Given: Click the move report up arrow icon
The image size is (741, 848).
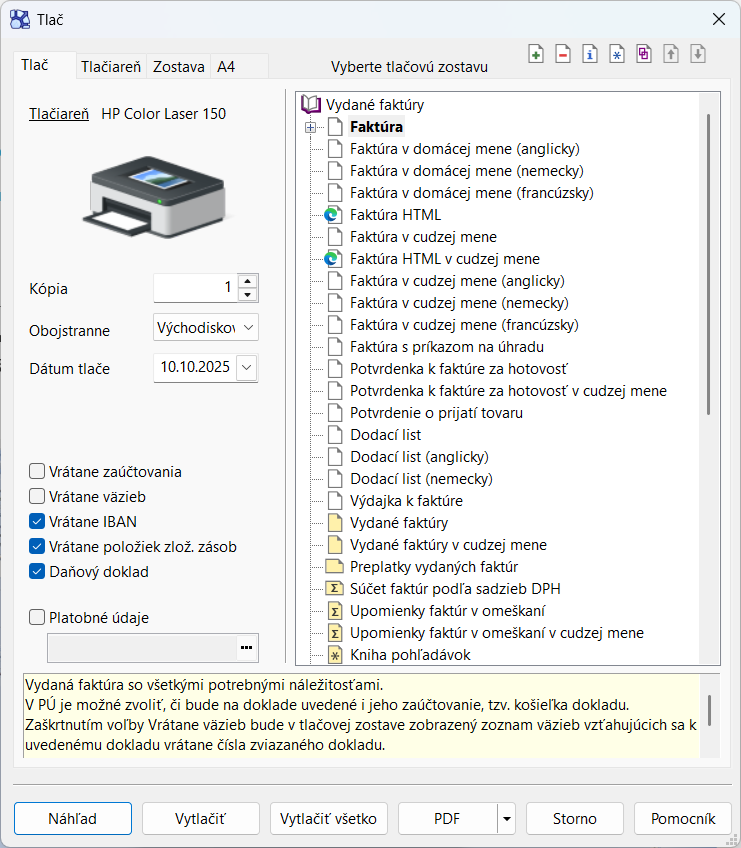Looking at the screenshot, I should coord(671,55).
